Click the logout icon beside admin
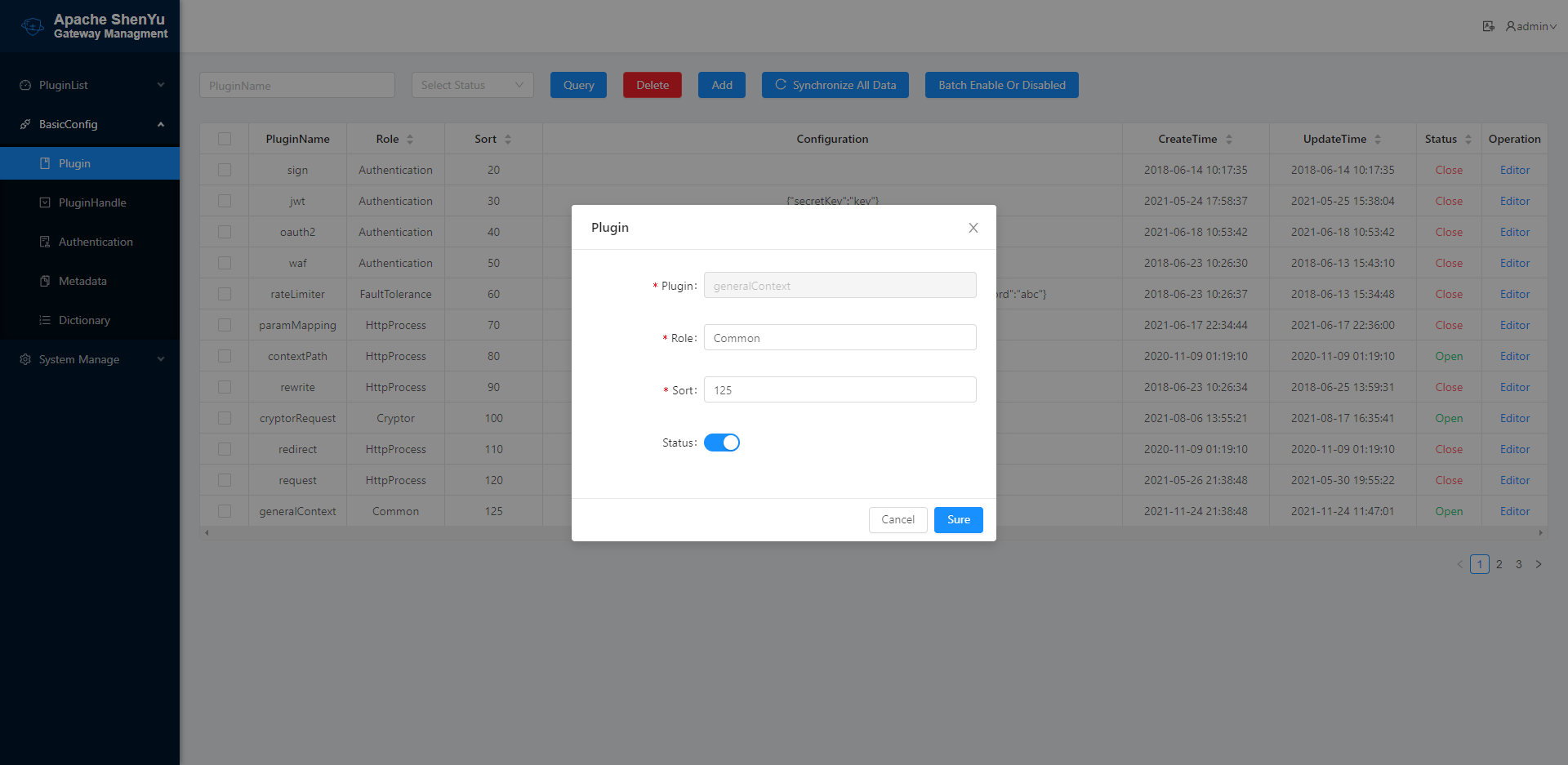The height and width of the screenshot is (765, 1568). [1488, 26]
